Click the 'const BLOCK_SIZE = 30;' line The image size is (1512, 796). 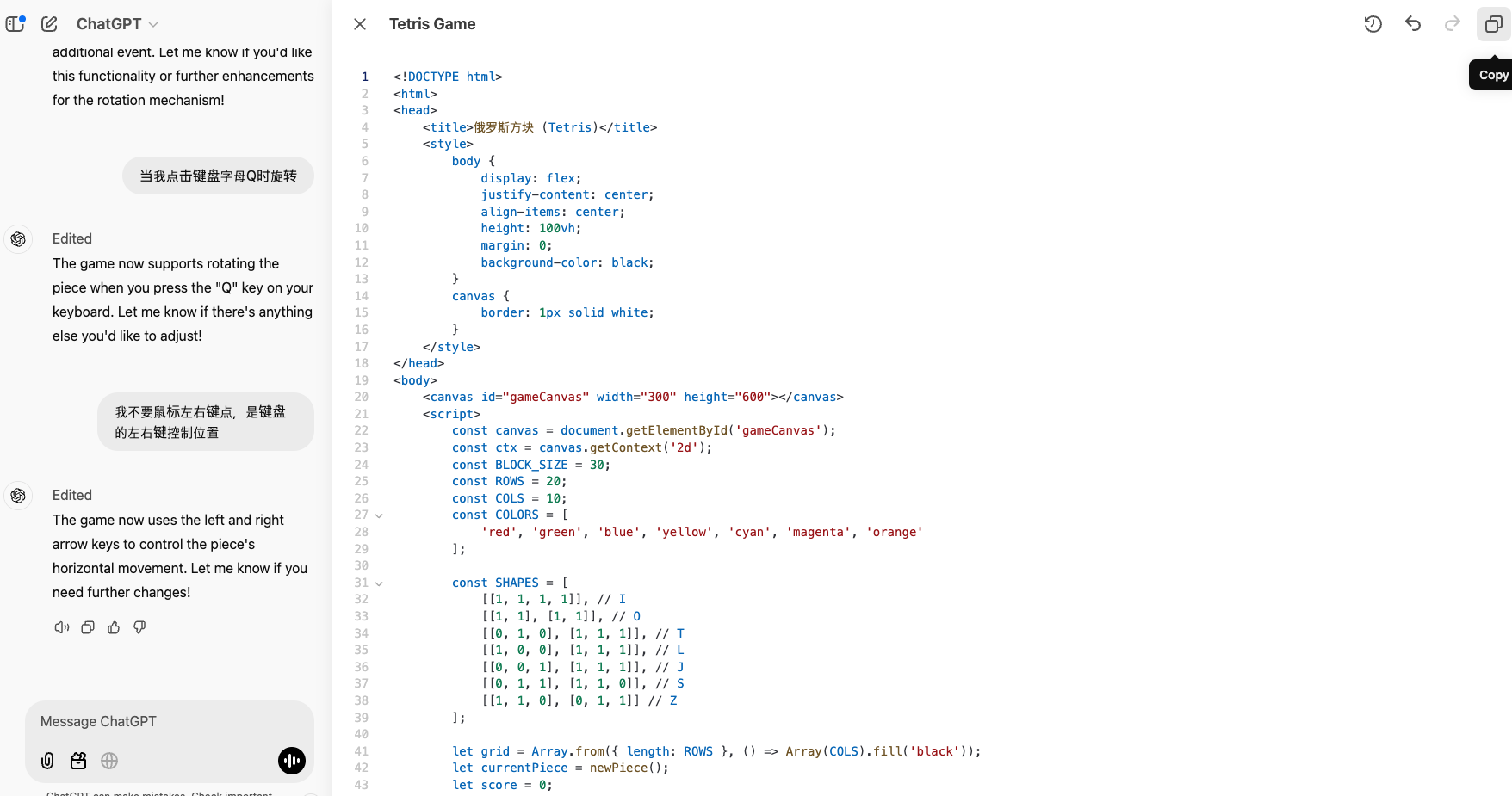(531, 465)
